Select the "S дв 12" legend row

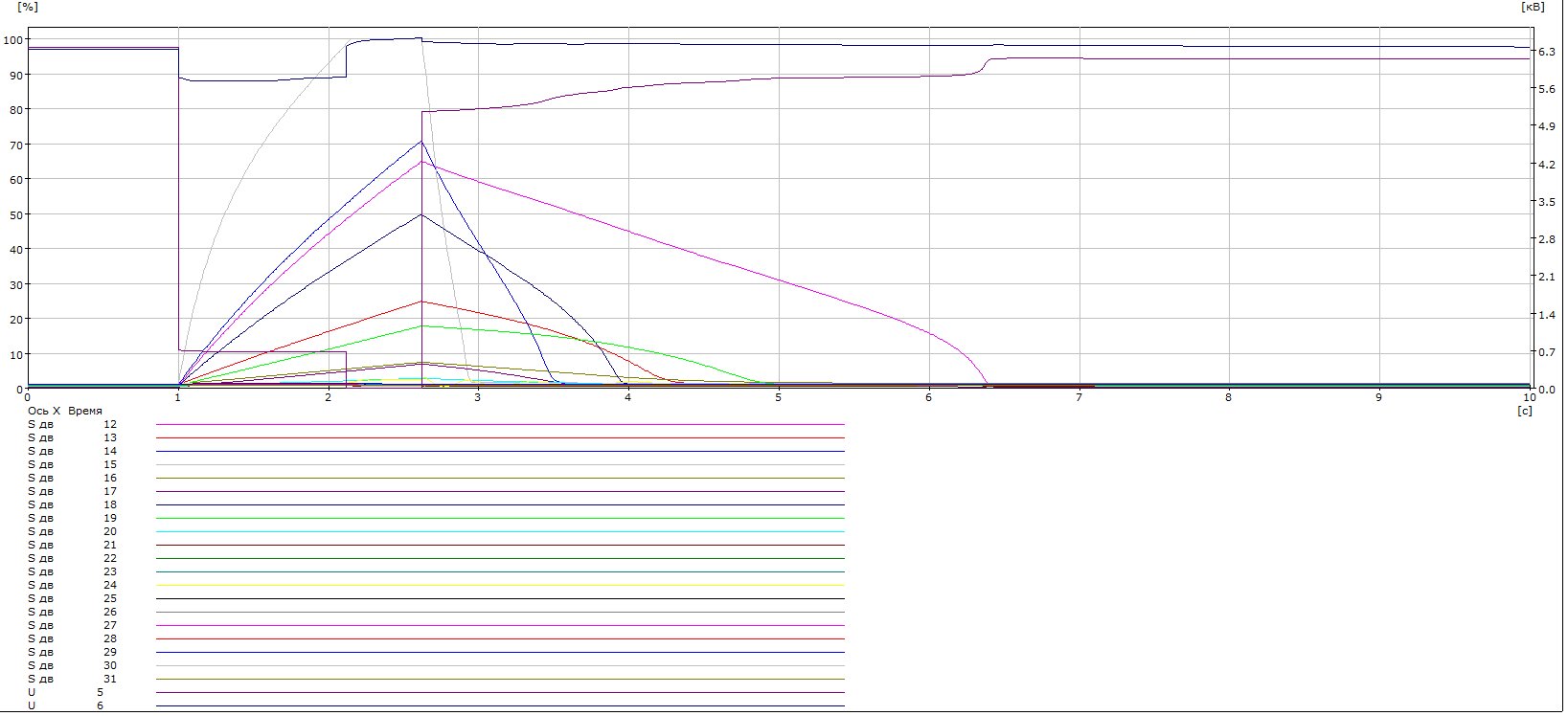coord(436,424)
